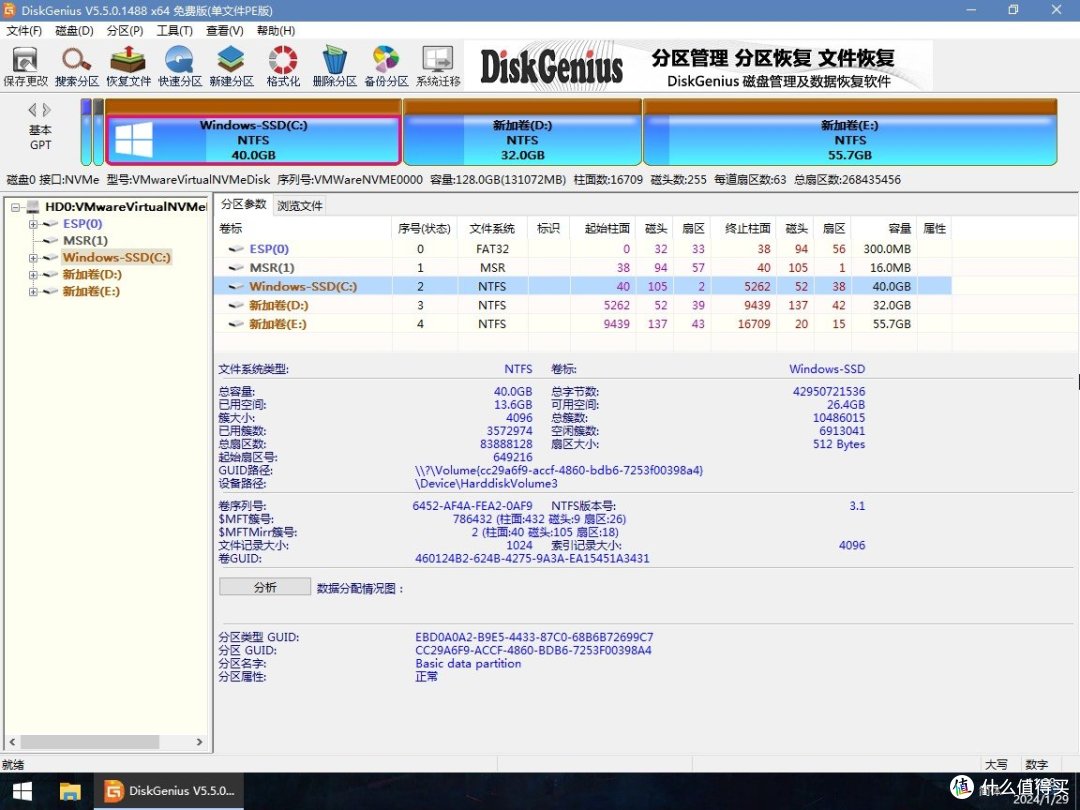Select MSR(1) in the disk tree
Image resolution: width=1080 pixels, height=810 pixels.
[x=85, y=240]
